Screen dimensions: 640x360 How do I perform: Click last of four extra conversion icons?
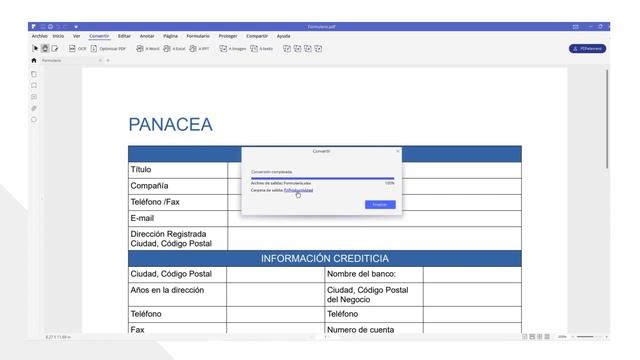tap(318, 49)
